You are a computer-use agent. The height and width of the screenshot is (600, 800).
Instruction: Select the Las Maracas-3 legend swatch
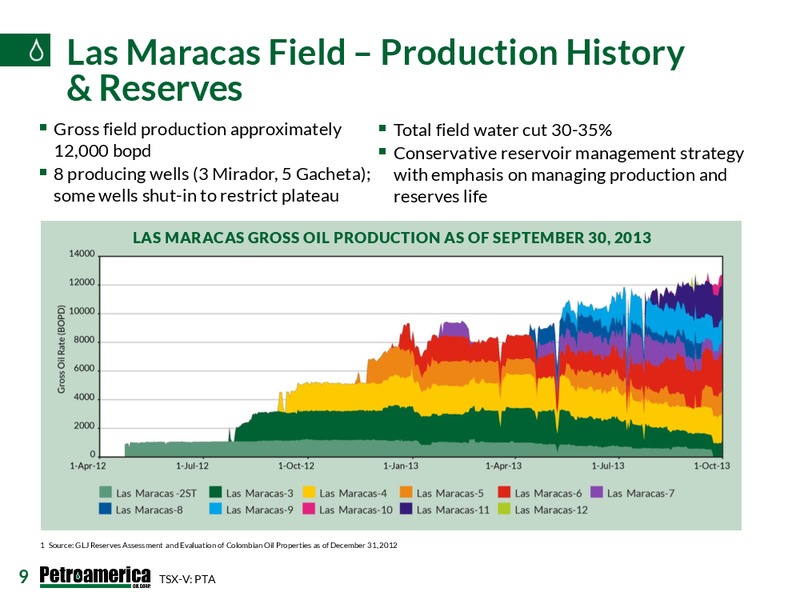click(215, 492)
